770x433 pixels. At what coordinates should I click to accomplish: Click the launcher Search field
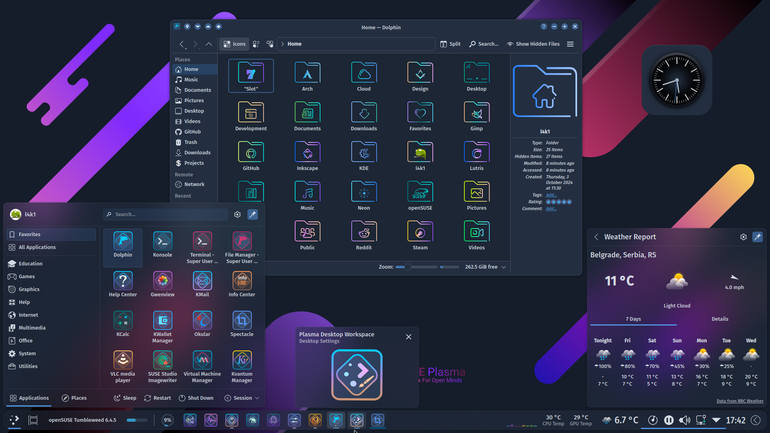166,215
